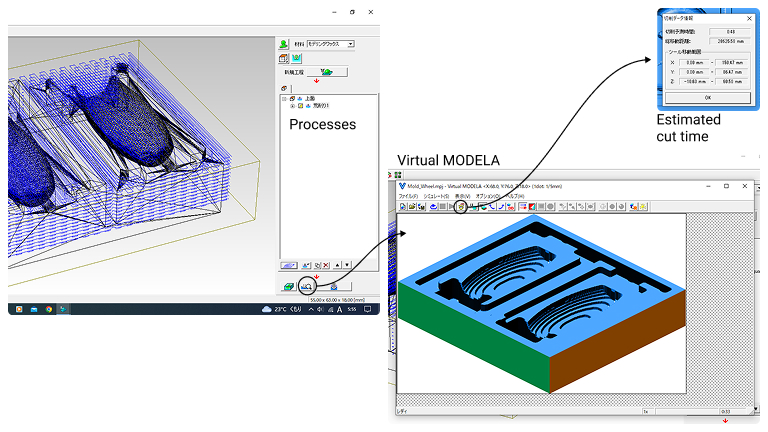Delete the process with the red X icon

[326, 265]
